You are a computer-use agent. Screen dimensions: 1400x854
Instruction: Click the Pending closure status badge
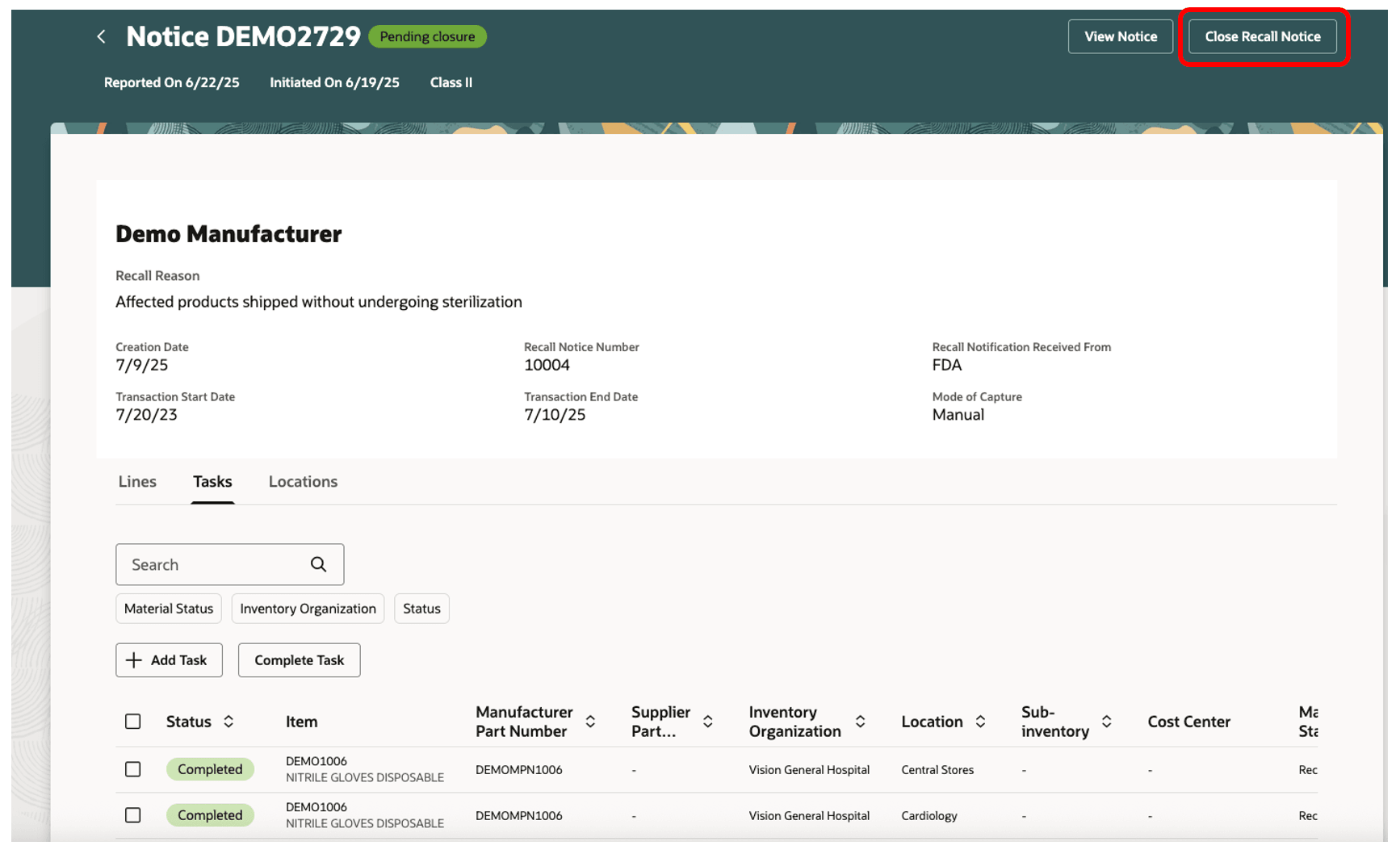point(427,36)
